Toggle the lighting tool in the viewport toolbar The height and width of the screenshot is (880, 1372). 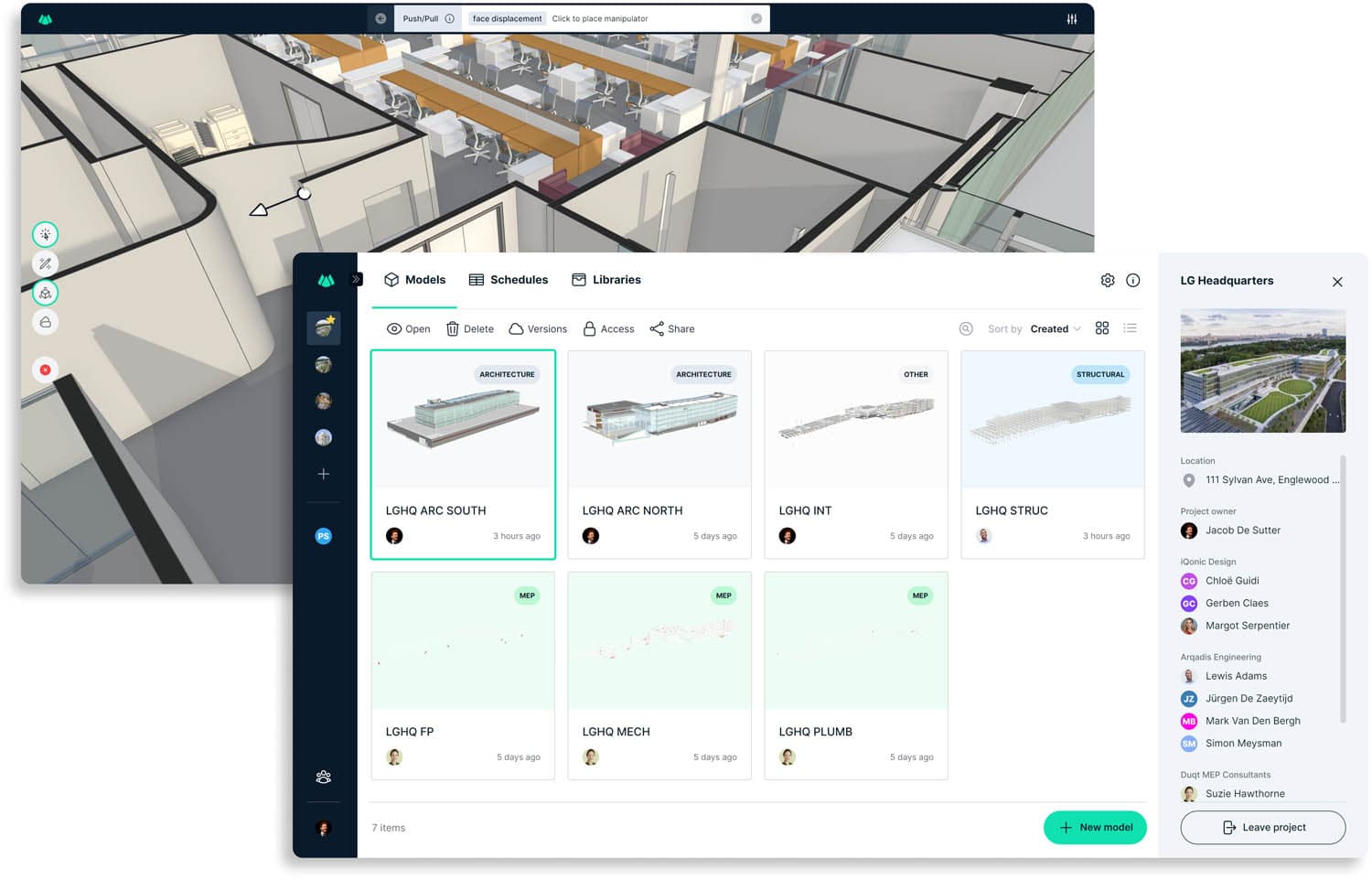(45, 234)
